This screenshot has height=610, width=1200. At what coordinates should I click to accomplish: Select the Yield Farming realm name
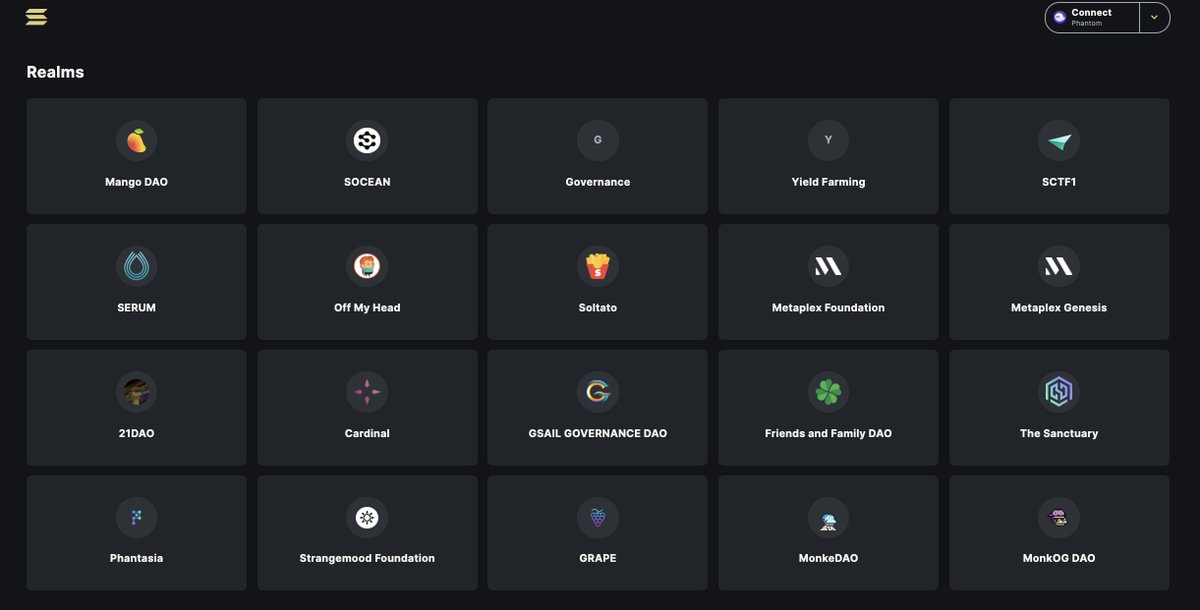click(x=828, y=182)
